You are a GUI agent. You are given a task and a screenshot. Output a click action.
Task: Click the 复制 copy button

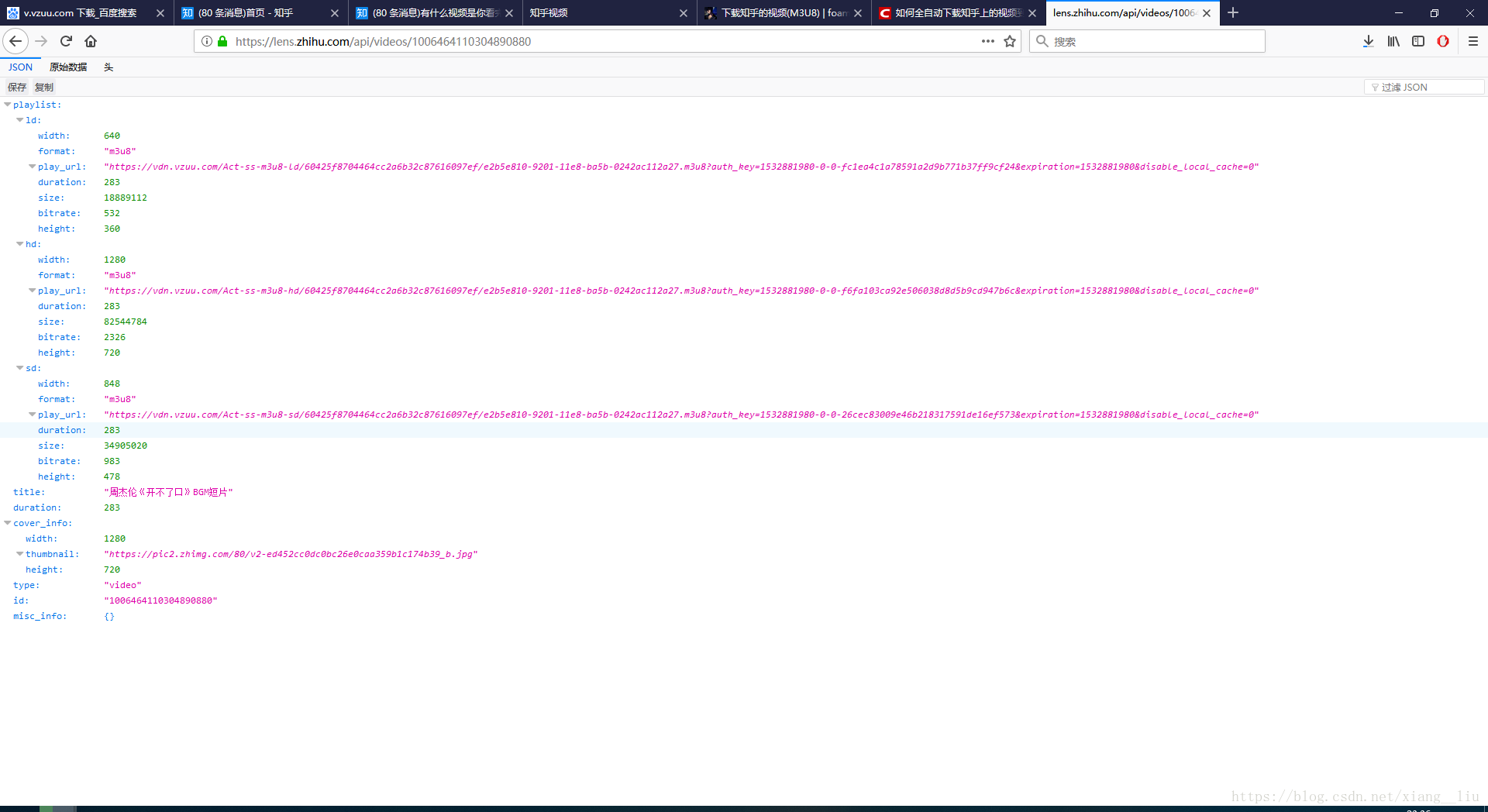(44, 87)
